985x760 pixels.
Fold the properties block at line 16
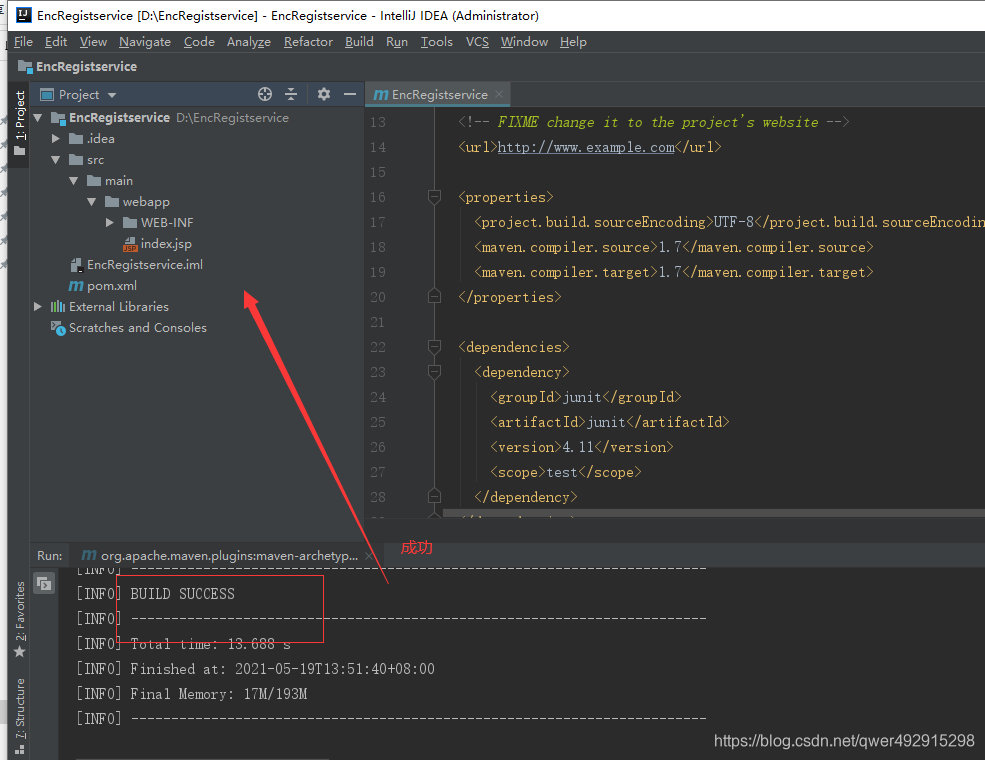(x=434, y=197)
